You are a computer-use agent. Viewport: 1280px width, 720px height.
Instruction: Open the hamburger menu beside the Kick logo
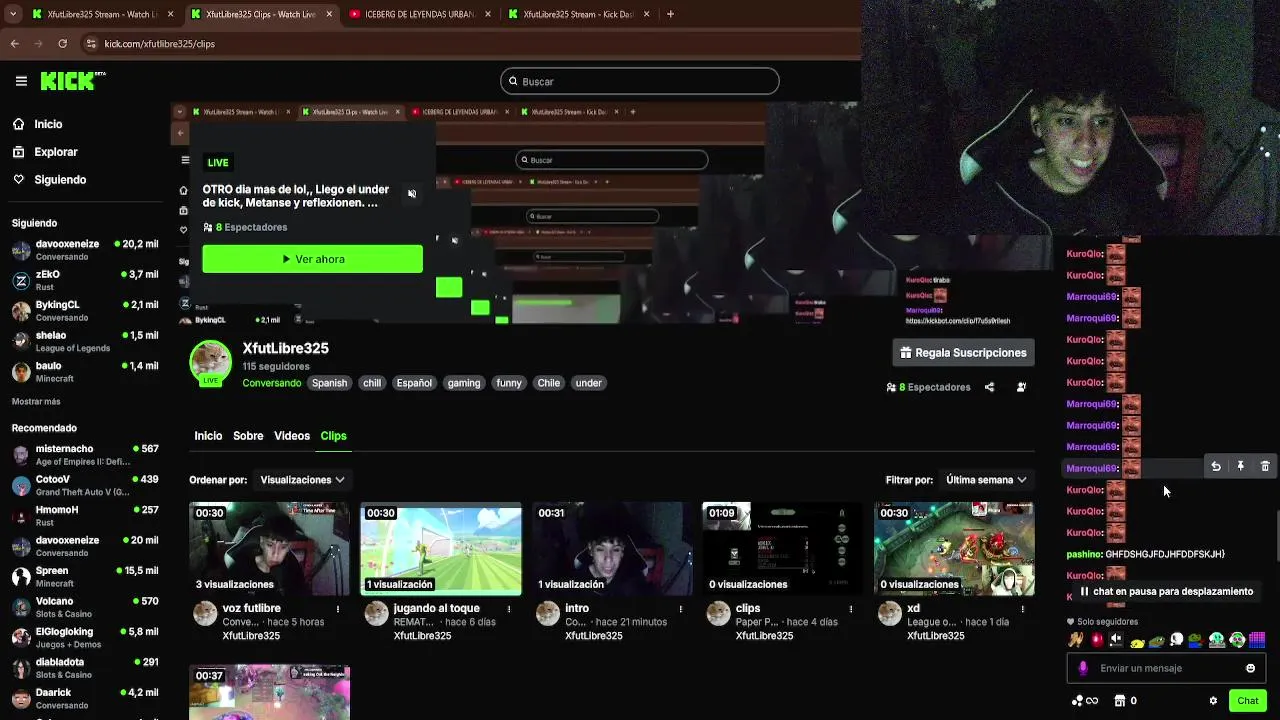click(x=21, y=81)
